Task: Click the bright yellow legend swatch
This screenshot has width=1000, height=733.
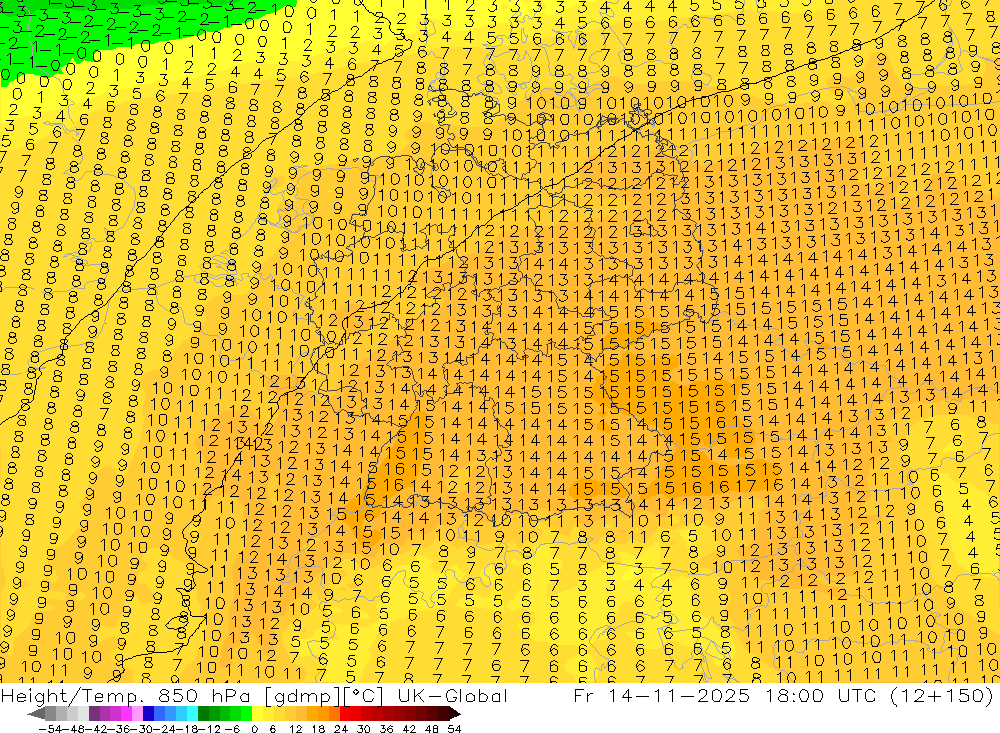Action: 258,713
